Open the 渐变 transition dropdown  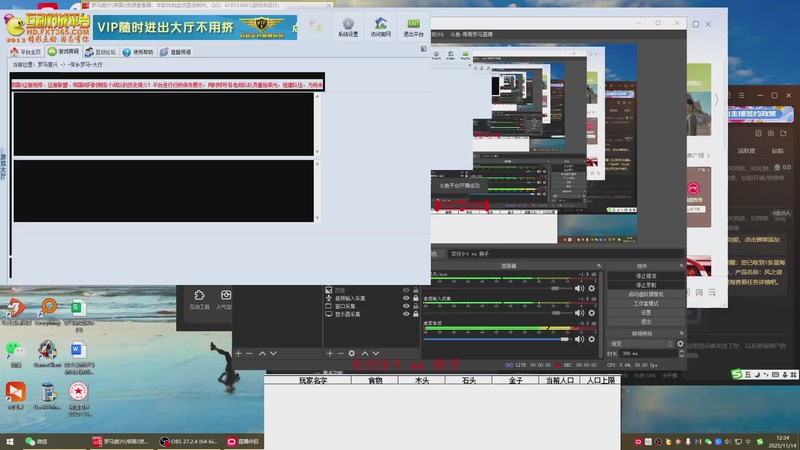click(x=641, y=344)
